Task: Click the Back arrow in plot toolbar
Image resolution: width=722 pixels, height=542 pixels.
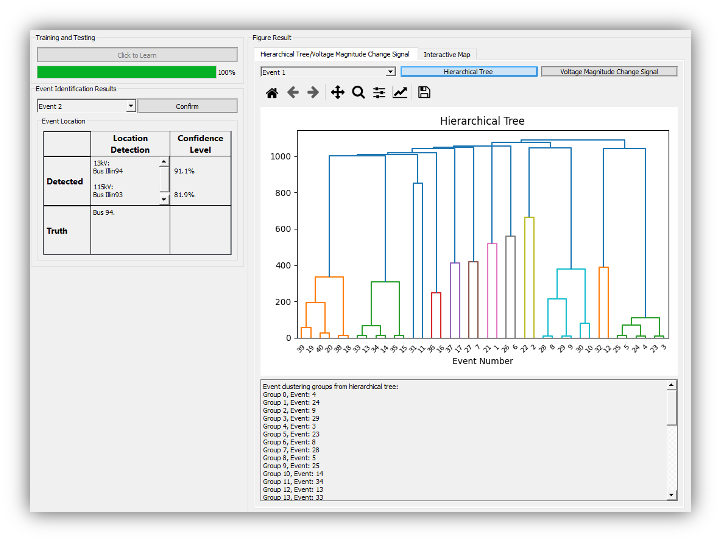Action: pyautogui.click(x=293, y=92)
